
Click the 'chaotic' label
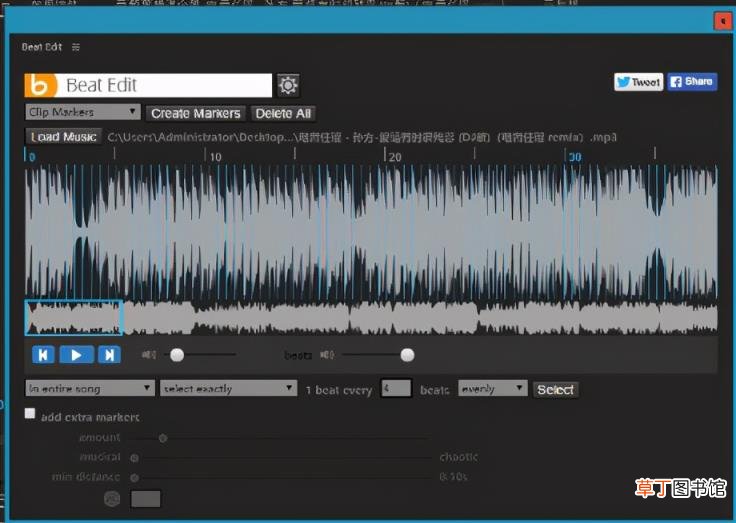[x=459, y=457]
